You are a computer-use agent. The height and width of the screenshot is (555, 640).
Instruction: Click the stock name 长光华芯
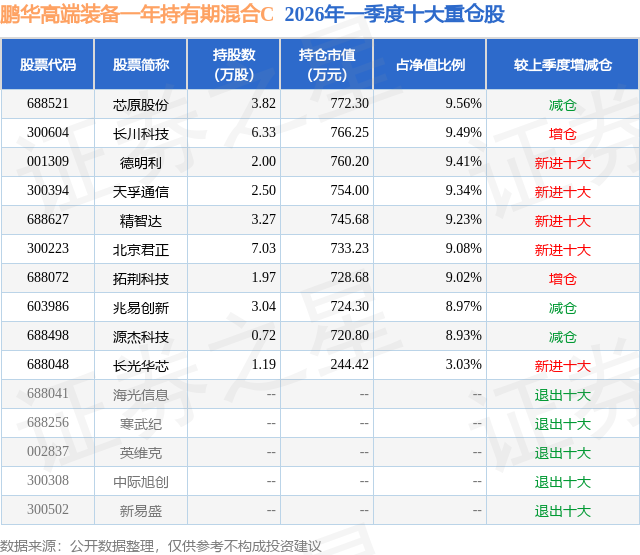click(x=141, y=366)
